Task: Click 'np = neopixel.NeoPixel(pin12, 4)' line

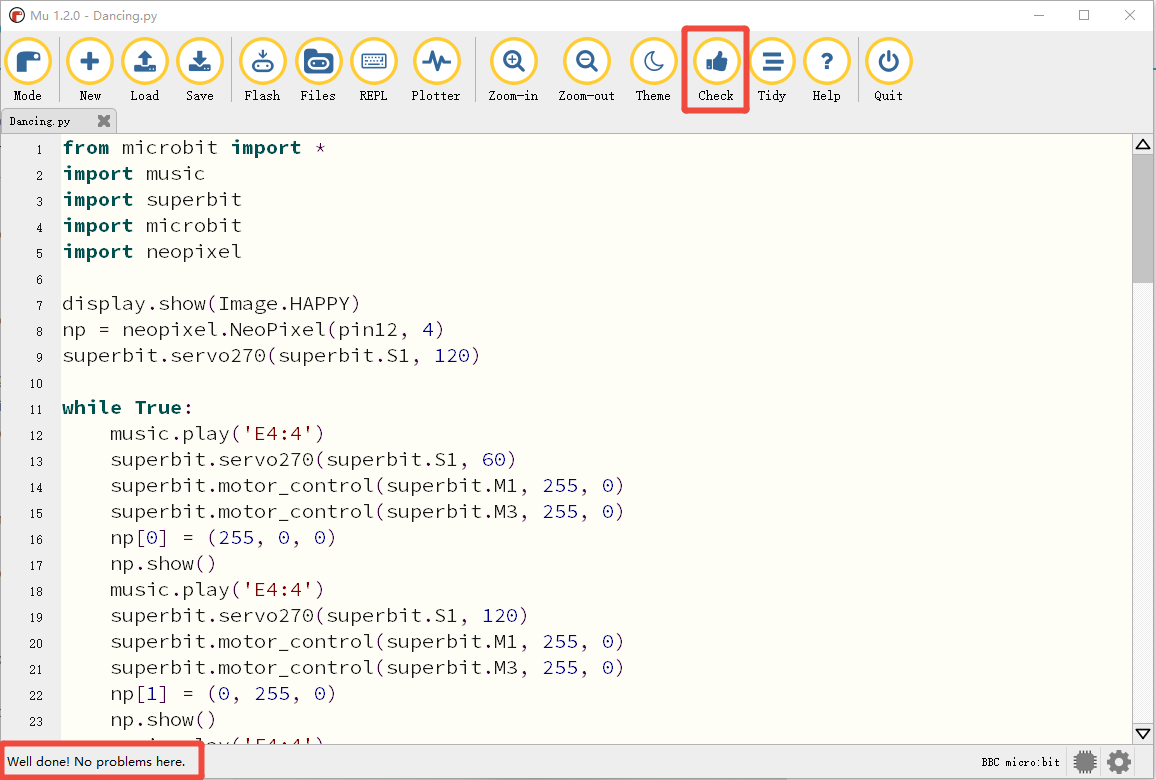Action: [x=253, y=330]
